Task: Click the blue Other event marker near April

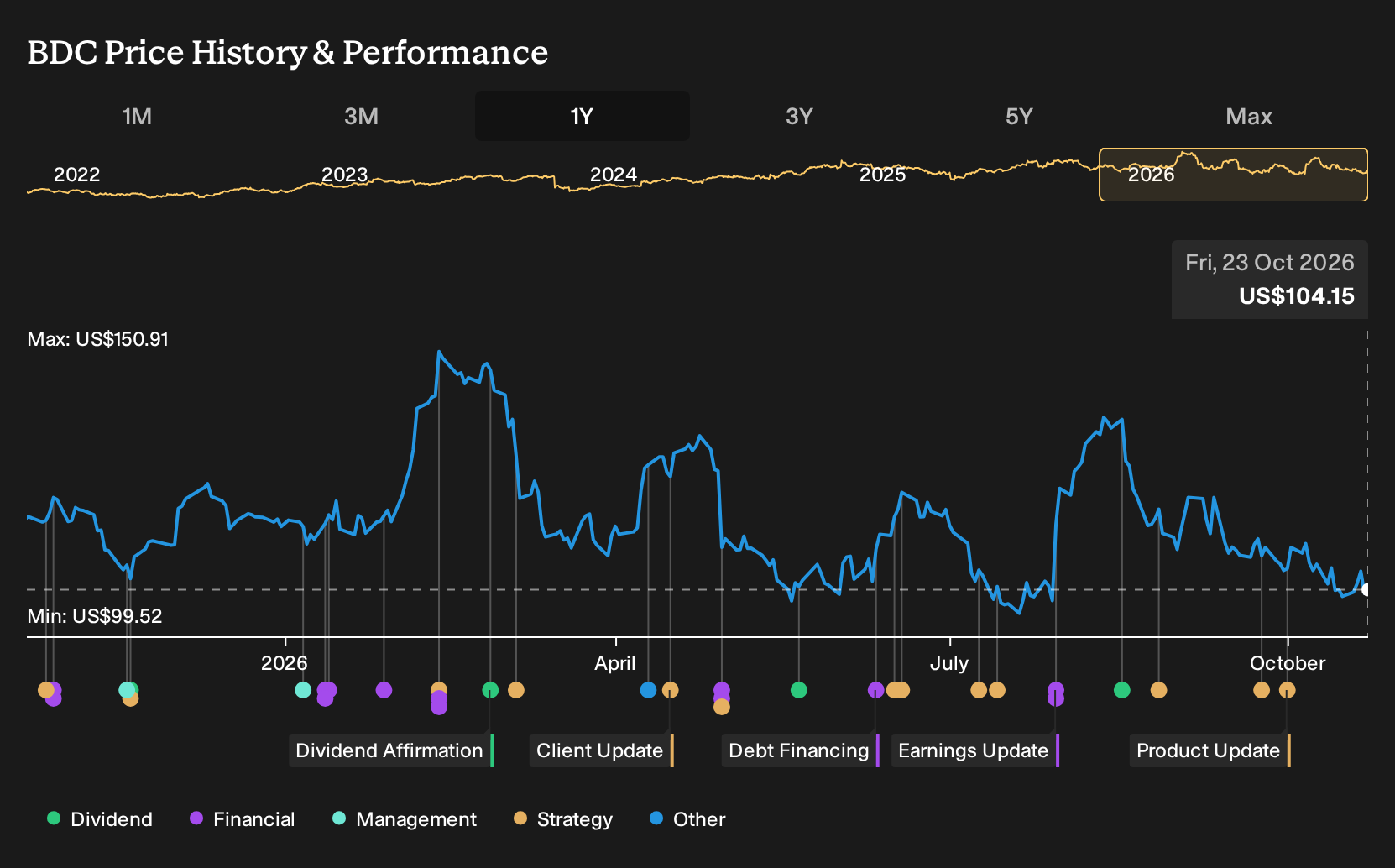Action: (x=648, y=690)
